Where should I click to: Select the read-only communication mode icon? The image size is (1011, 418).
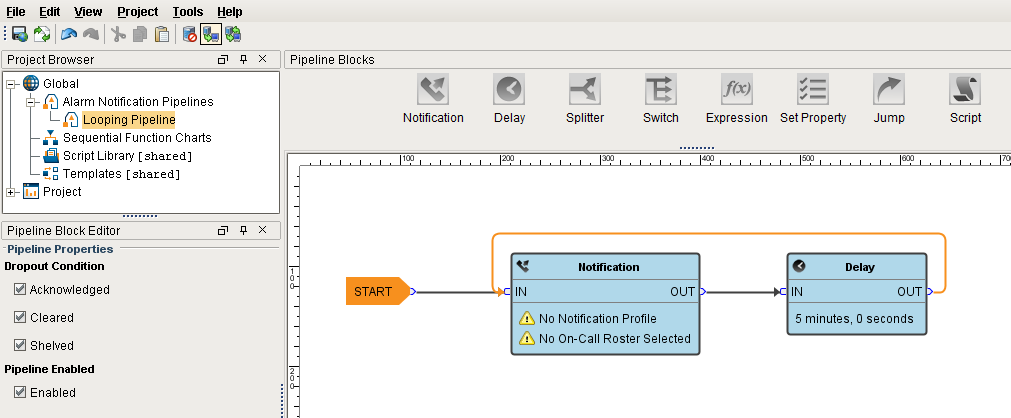(211, 34)
